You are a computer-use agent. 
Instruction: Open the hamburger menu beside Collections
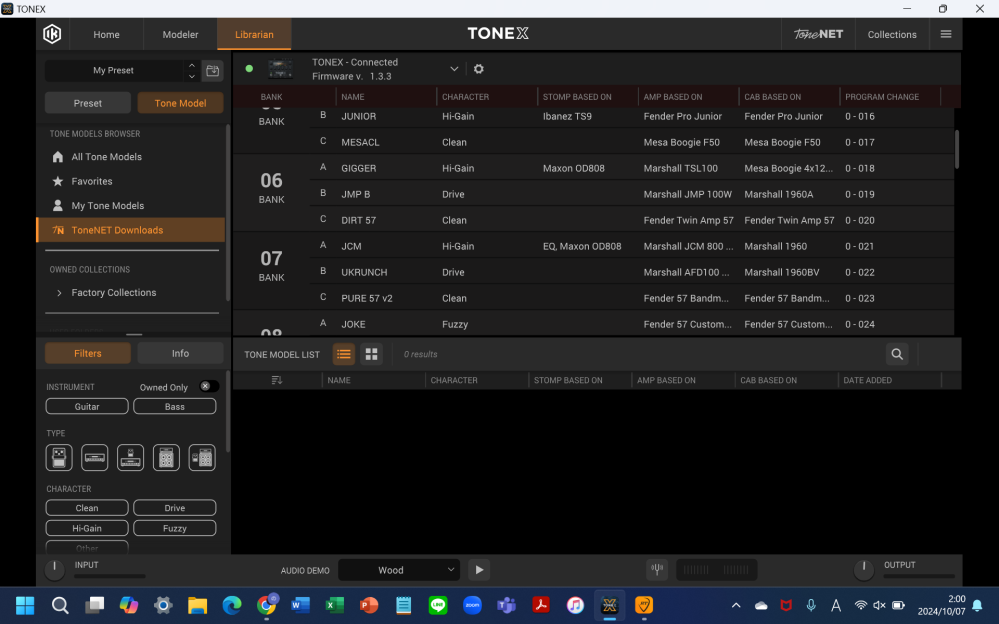(x=945, y=33)
